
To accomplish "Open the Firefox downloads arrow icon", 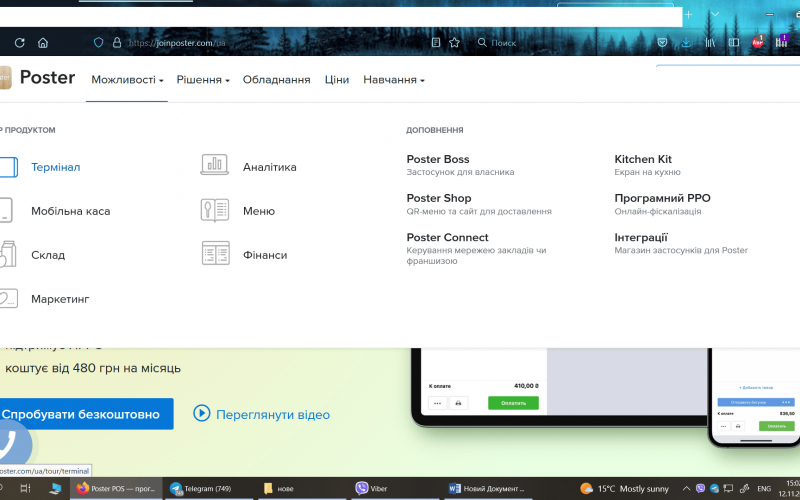I will (686, 43).
